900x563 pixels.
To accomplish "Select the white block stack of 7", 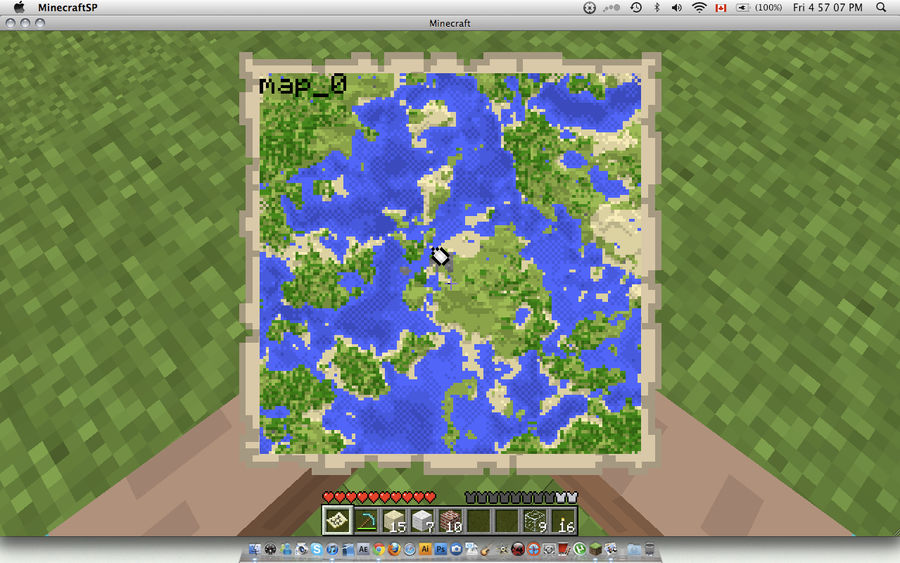I will point(422,521).
